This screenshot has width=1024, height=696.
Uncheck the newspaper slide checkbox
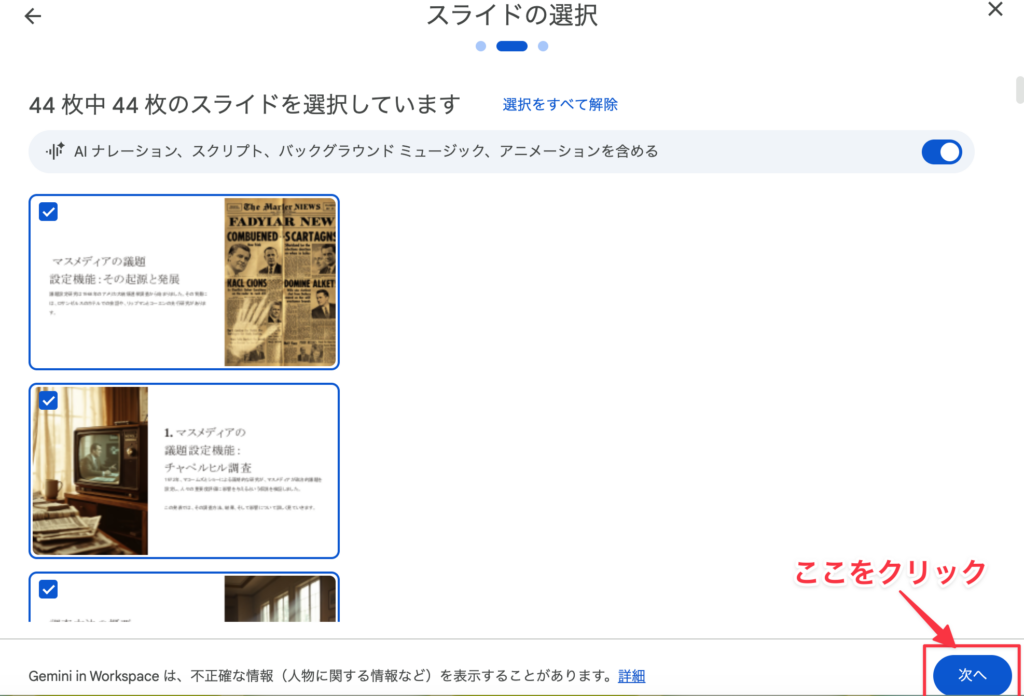click(x=48, y=212)
